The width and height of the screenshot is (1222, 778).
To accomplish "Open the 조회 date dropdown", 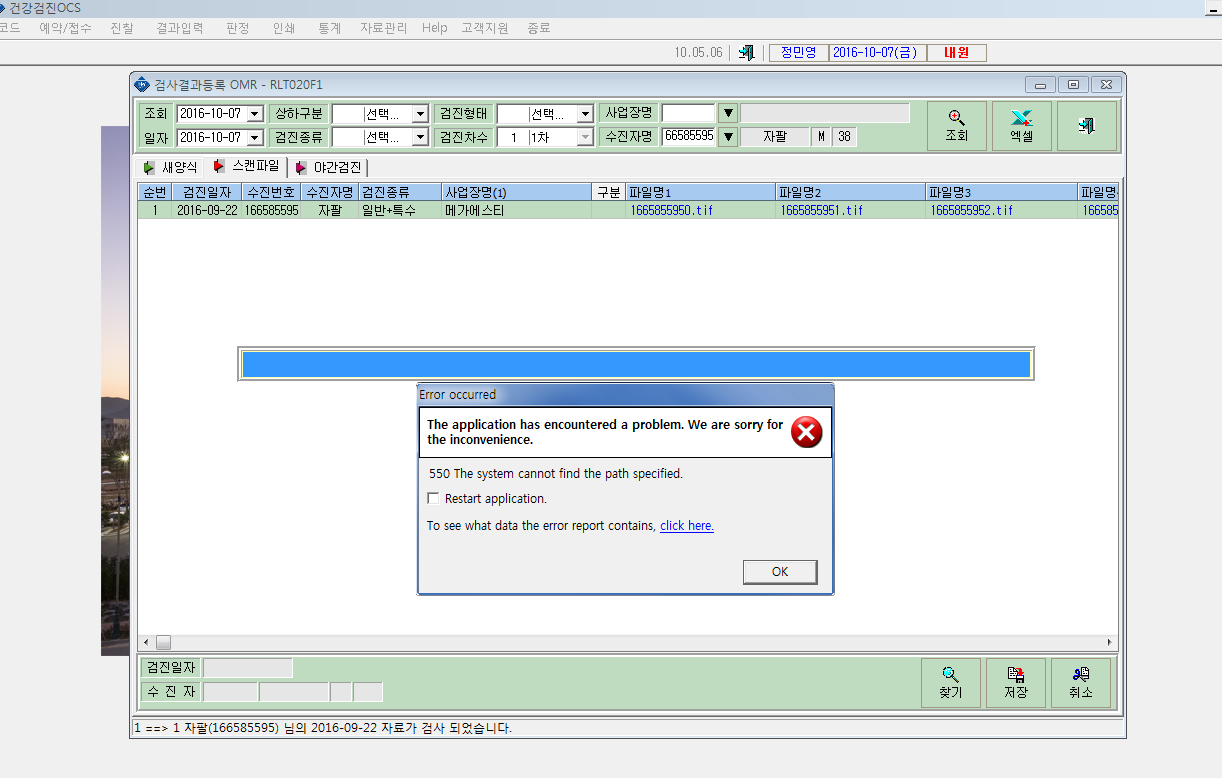I will click(x=254, y=114).
